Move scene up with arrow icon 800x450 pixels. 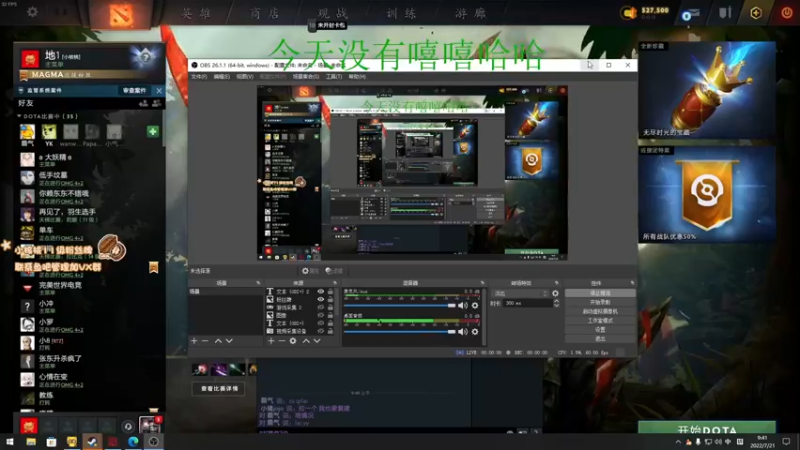coord(218,341)
